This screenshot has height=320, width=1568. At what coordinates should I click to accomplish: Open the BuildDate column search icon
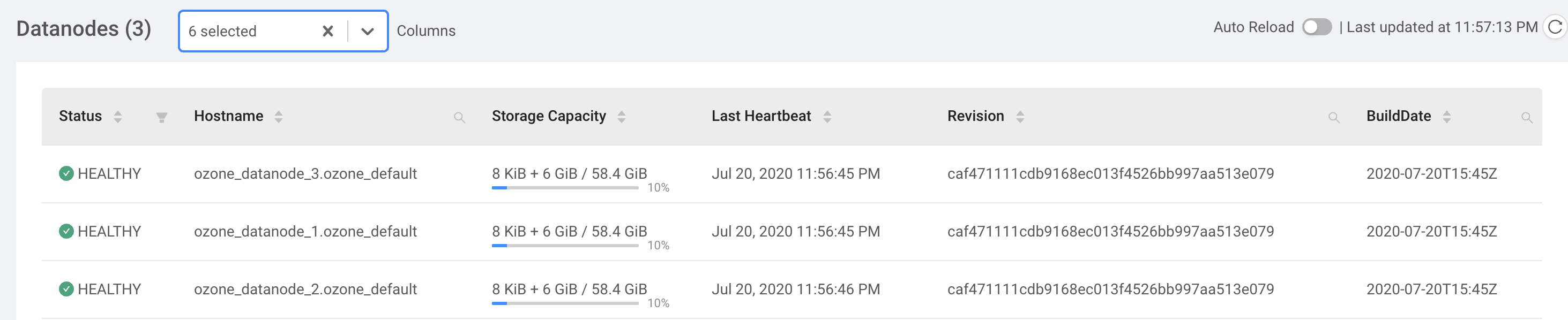click(x=1527, y=117)
